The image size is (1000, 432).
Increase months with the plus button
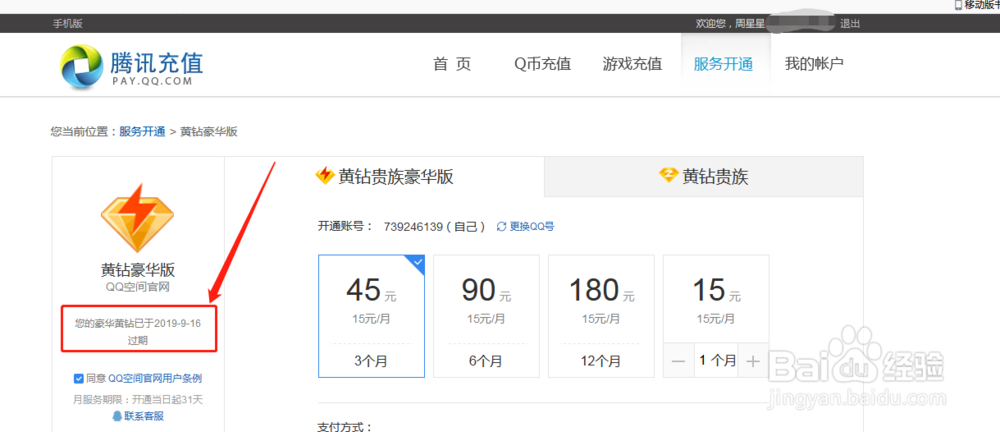[x=753, y=361]
